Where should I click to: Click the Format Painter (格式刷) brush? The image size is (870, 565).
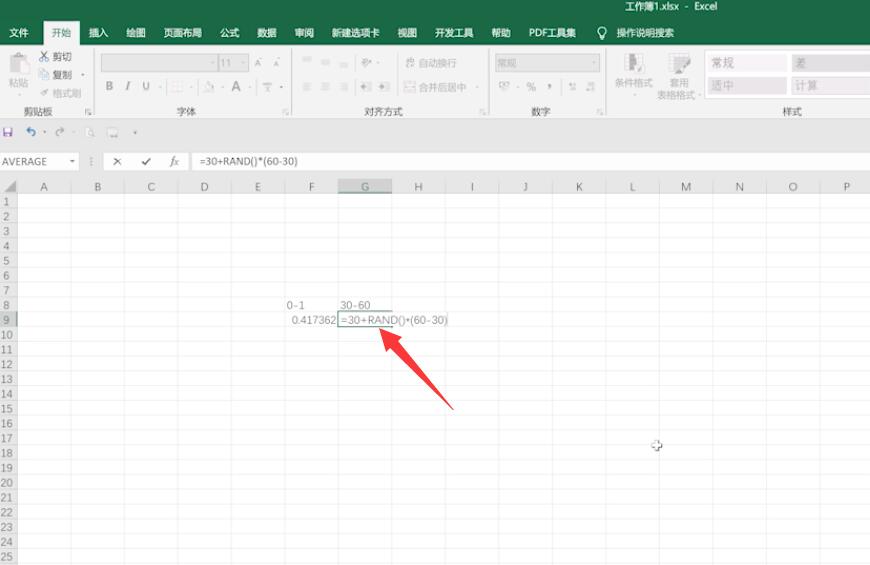(x=44, y=93)
